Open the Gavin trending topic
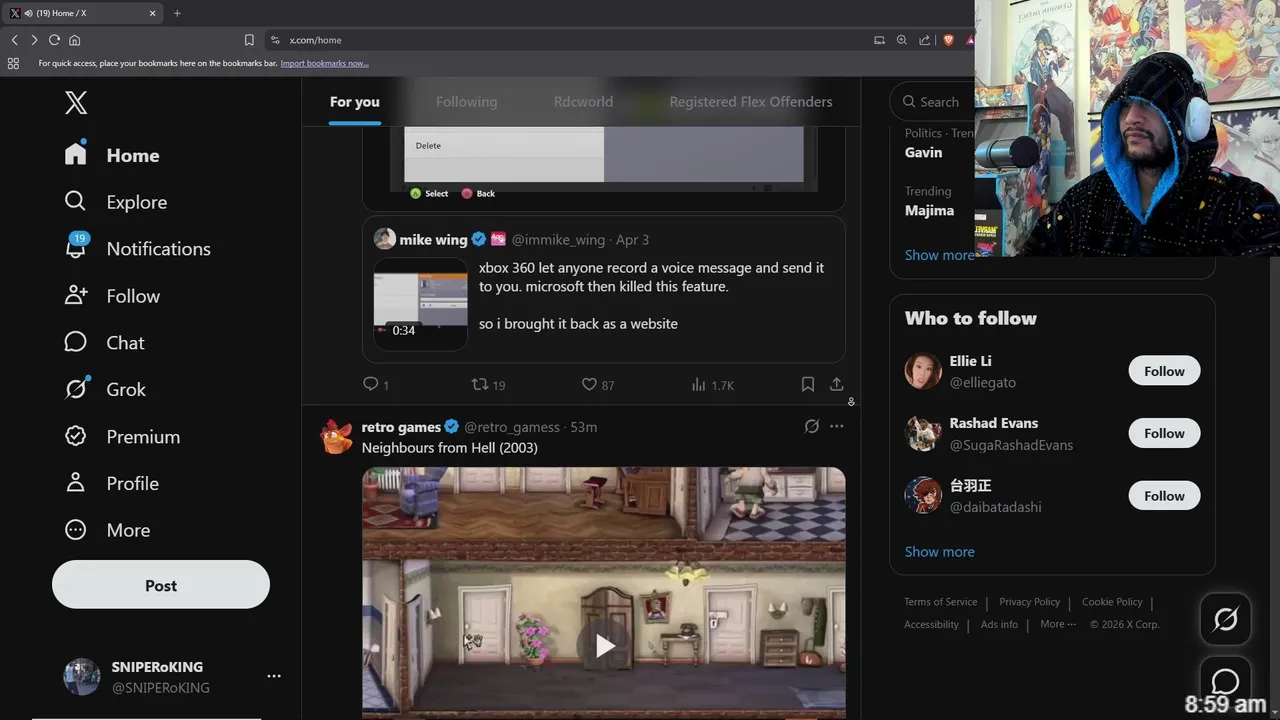This screenshot has height=720, width=1280. click(x=923, y=152)
